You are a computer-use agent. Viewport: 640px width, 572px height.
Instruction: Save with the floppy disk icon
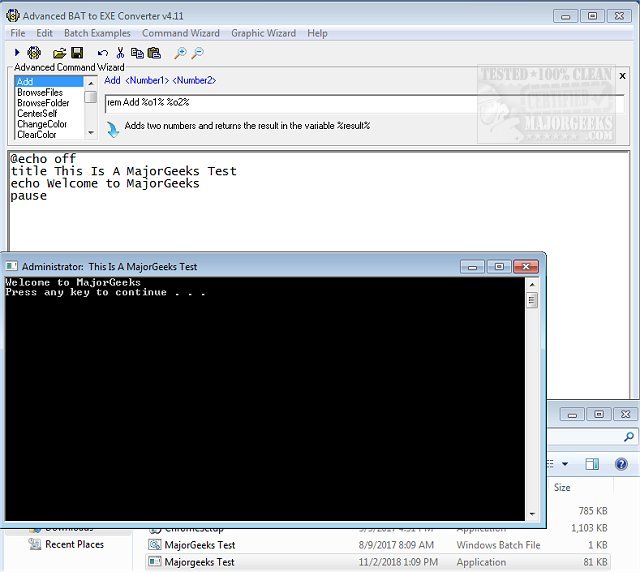click(x=77, y=52)
